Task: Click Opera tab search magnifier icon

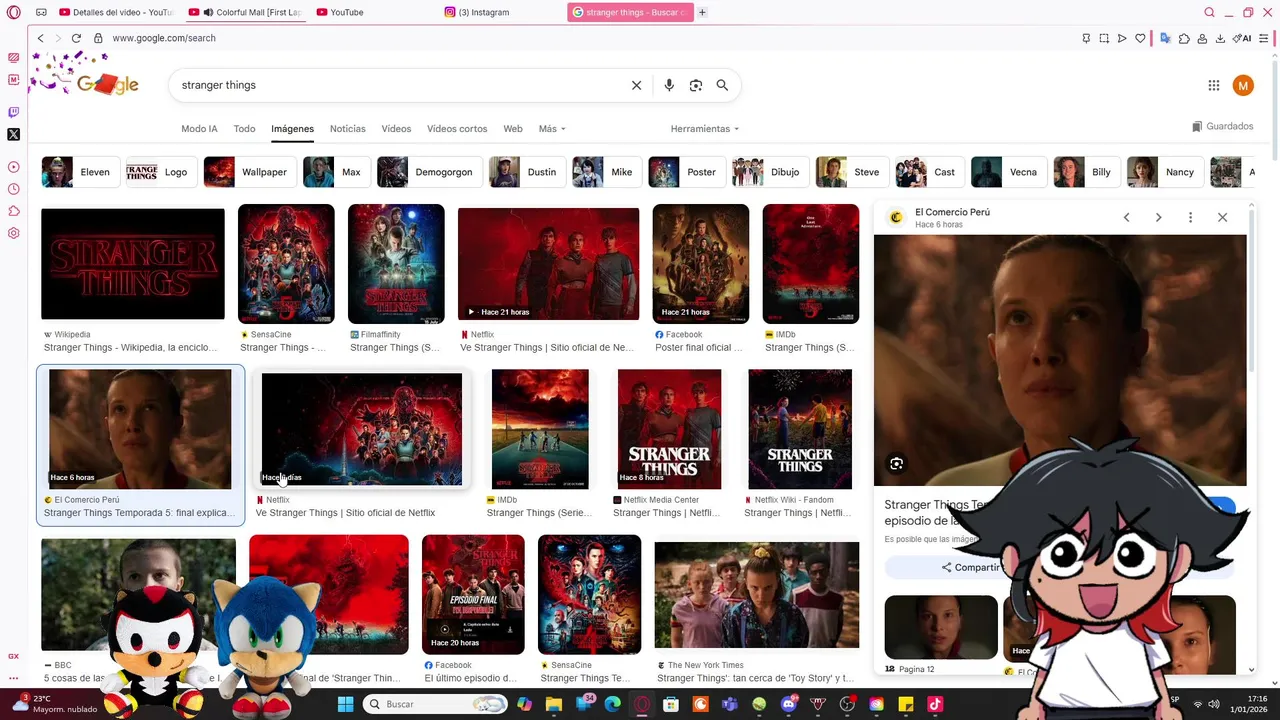Action: point(1209,12)
